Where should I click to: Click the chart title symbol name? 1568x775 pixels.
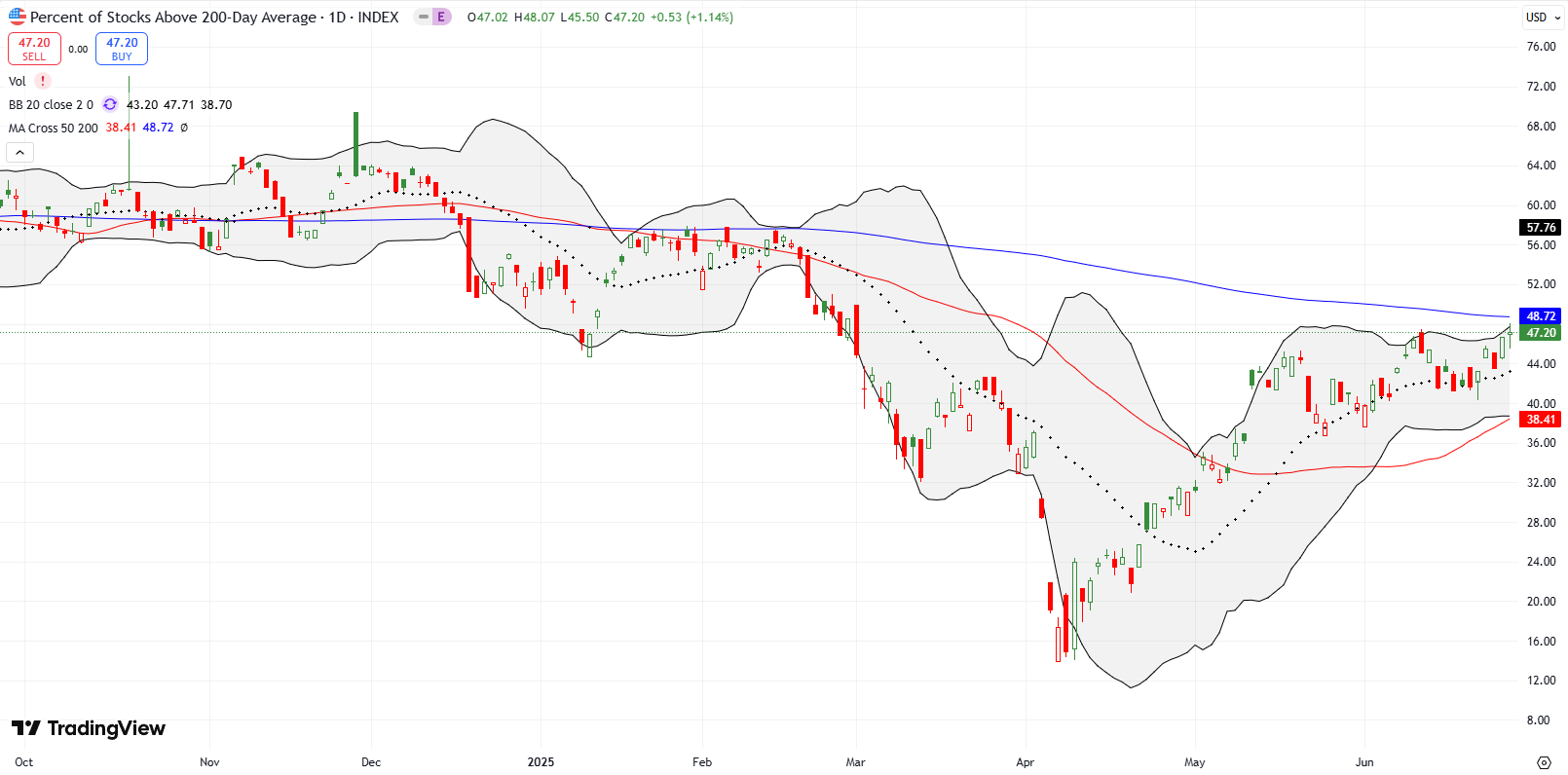(172, 17)
